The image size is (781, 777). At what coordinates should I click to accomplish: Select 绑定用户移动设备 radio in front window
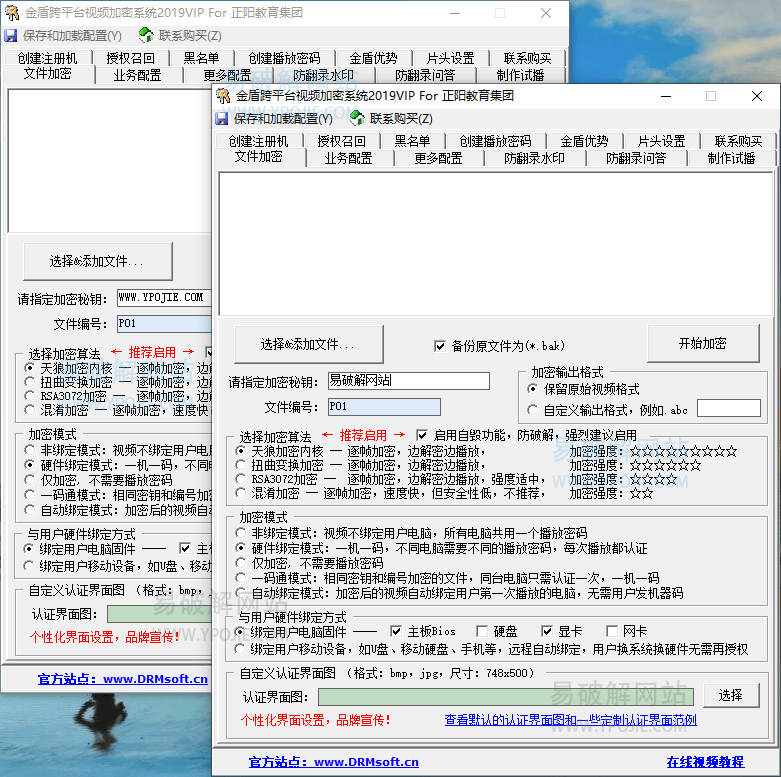240,649
